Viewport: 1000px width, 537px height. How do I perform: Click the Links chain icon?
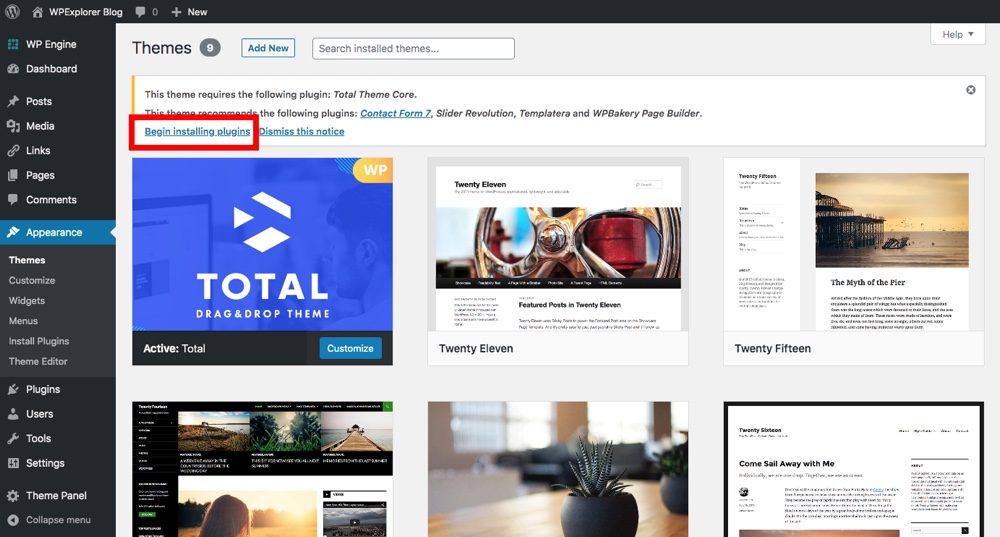pos(13,151)
